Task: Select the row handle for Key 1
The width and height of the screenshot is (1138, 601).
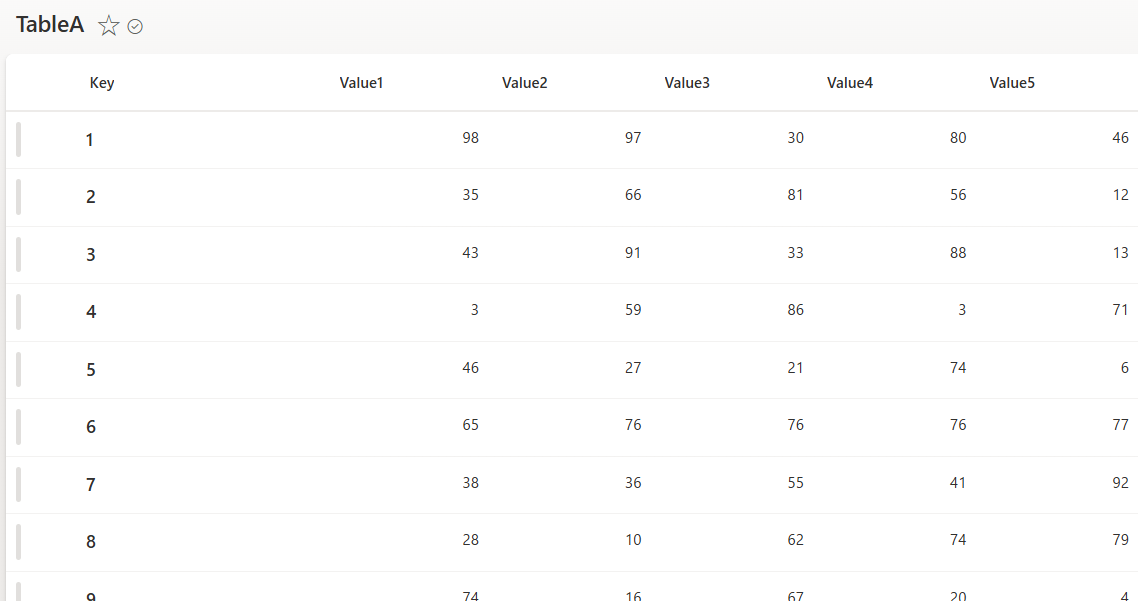Action: pyautogui.click(x=18, y=139)
